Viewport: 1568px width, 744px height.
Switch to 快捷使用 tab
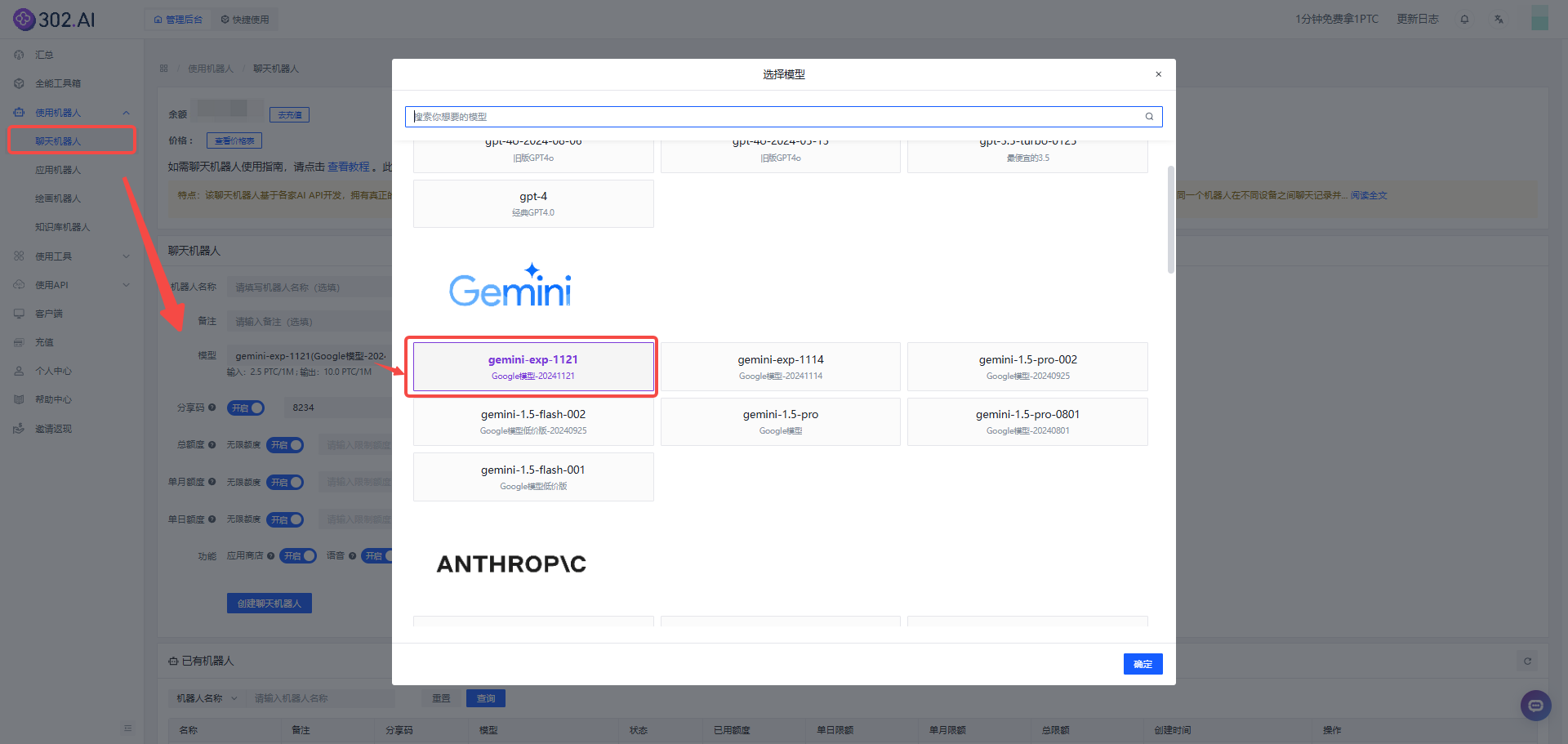(x=245, y=20)
